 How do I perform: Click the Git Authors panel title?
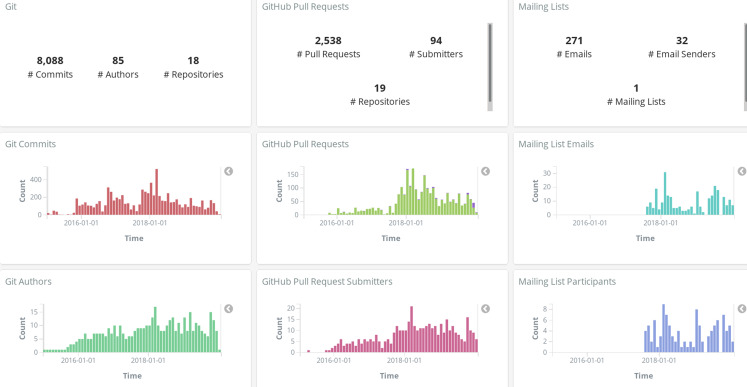click(28, 282)
